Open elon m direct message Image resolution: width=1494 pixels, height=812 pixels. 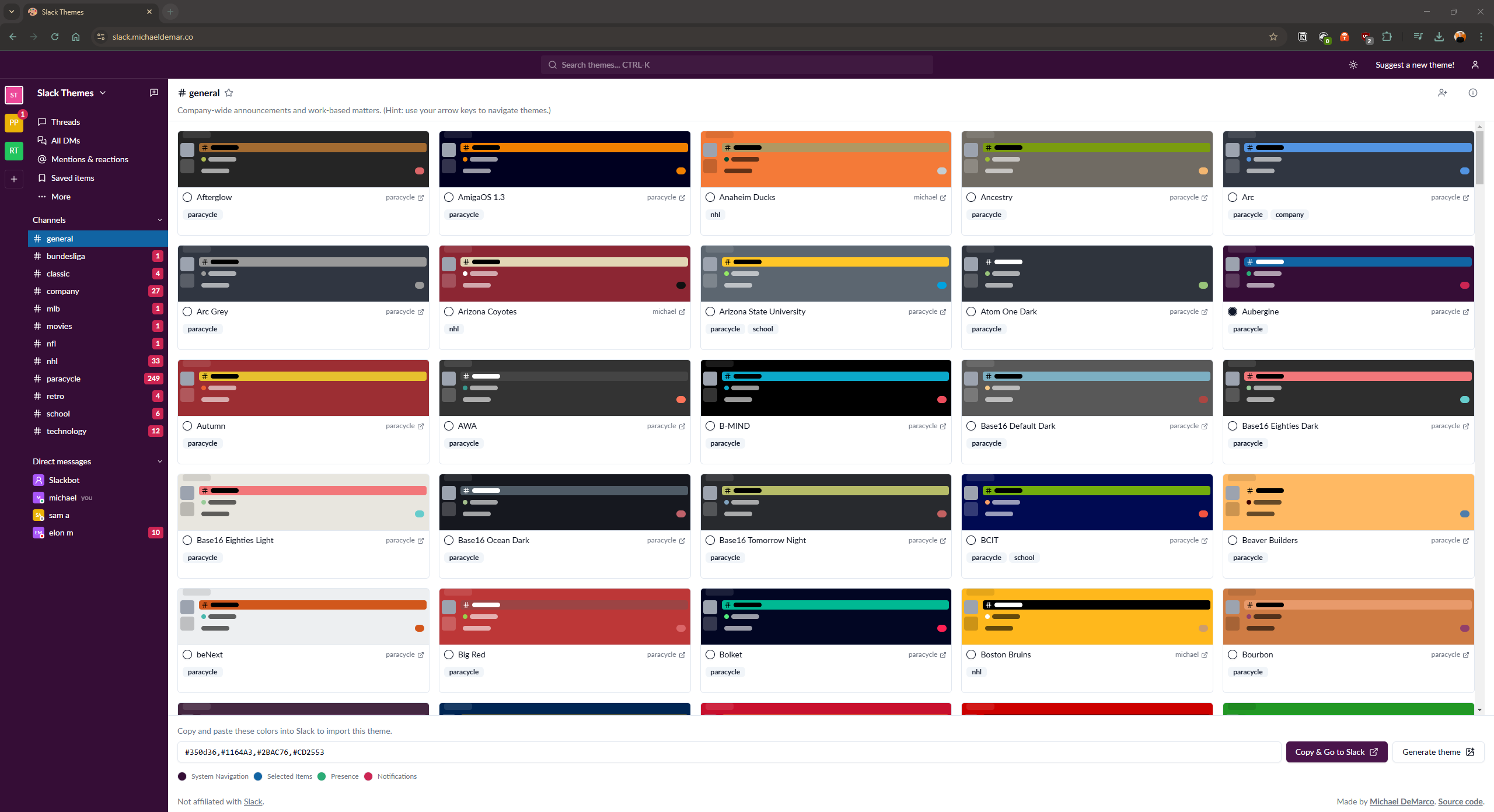pyautogui.click(x=98, y=533)
